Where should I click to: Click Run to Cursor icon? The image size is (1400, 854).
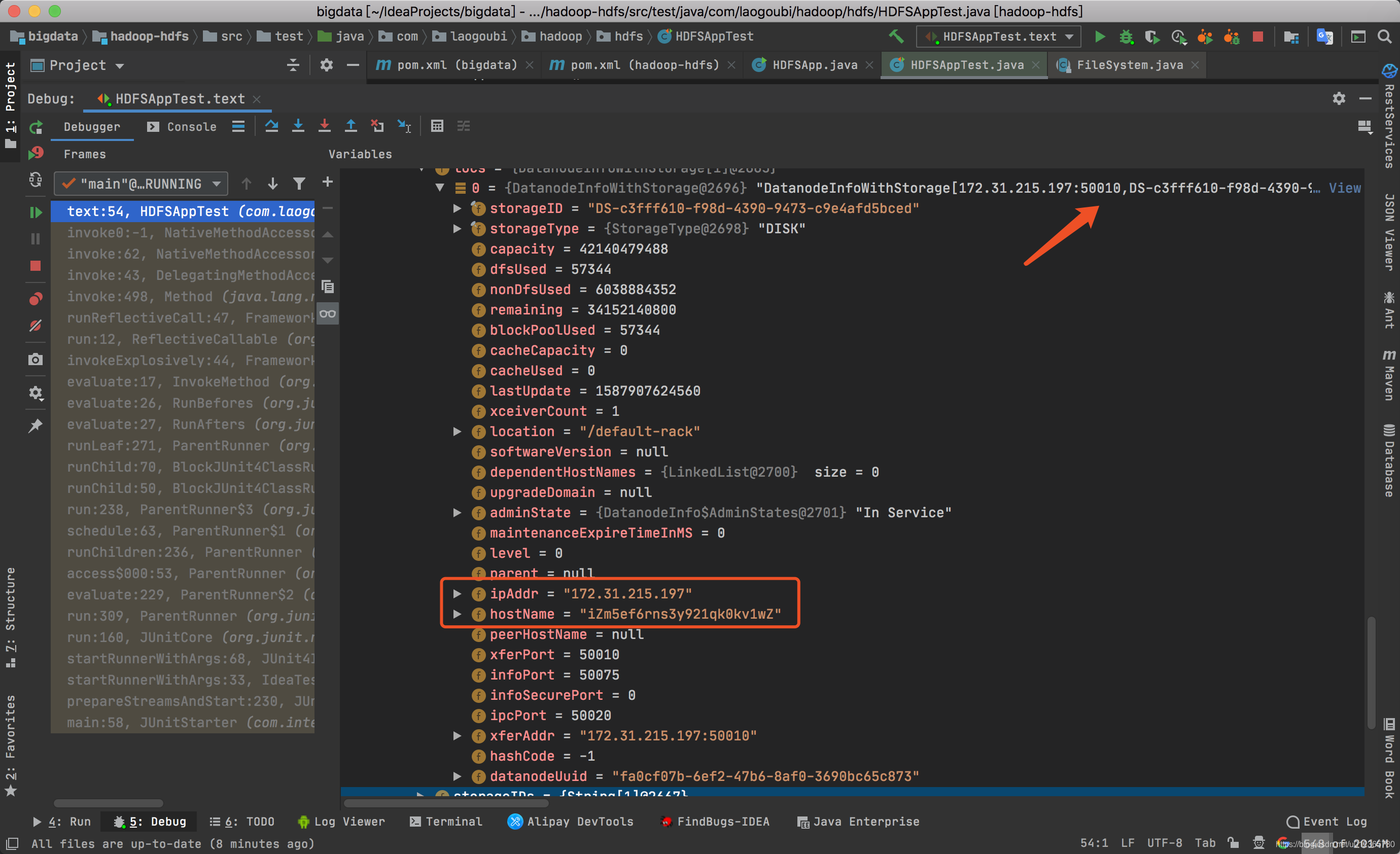click(404, 126)
